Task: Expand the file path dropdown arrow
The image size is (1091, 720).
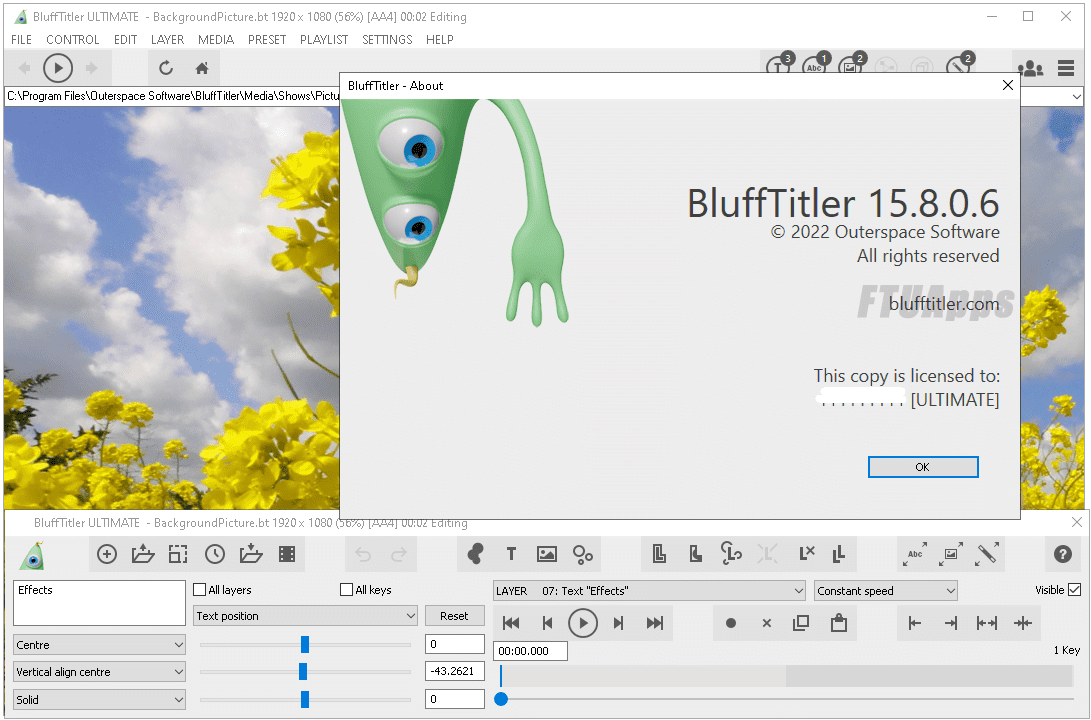Action: click(x=1076, y=96)
